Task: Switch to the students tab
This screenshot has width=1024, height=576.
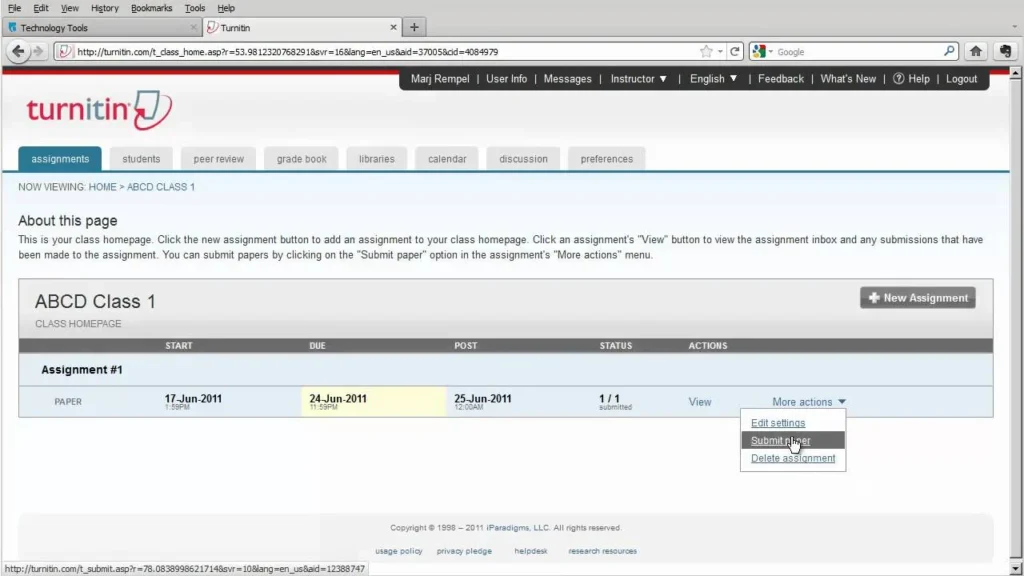Action: pyautogui.click(x=141, y=158)
